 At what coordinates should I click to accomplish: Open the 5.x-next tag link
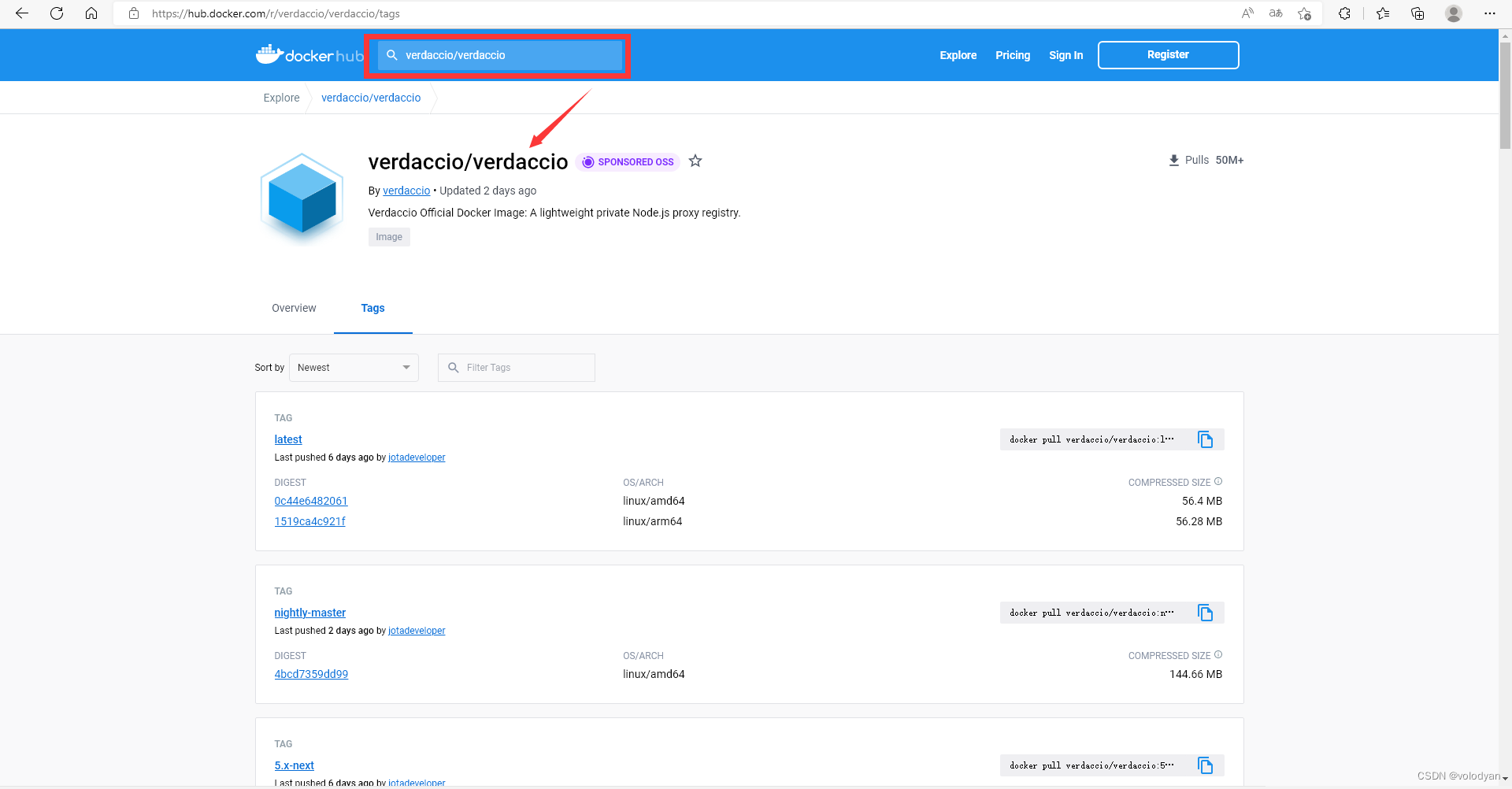point(294,765)
